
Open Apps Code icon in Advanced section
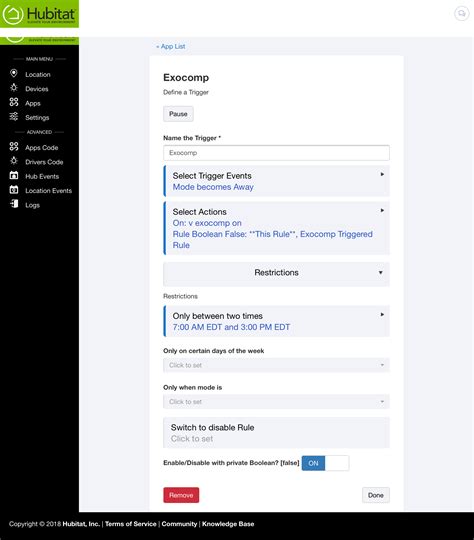point(14,147)
